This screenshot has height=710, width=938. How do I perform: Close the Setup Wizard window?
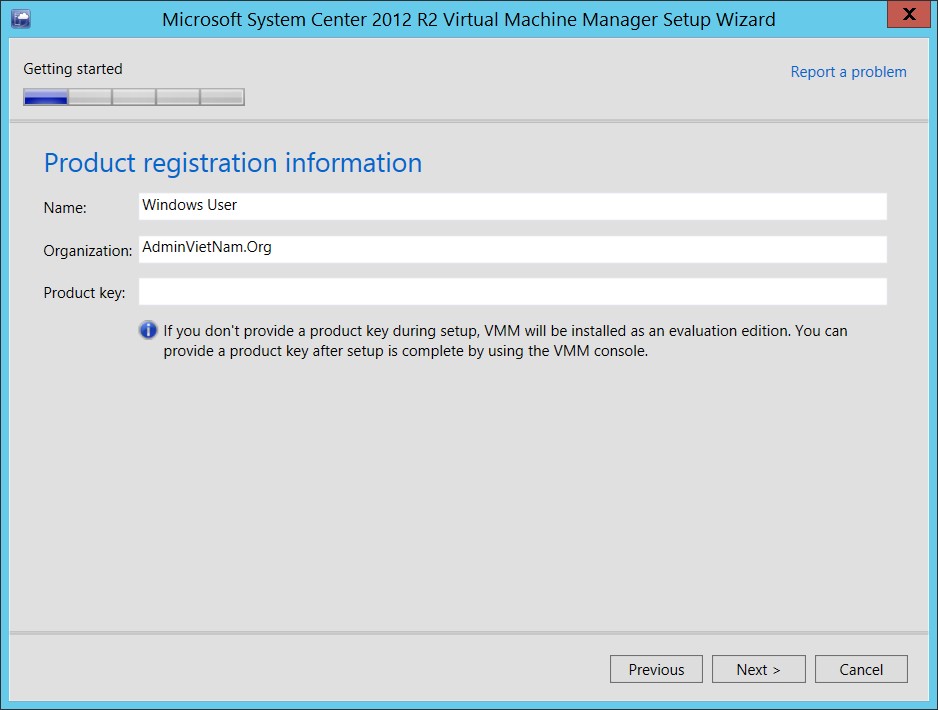pyautogui.click(x=908, y=14)
